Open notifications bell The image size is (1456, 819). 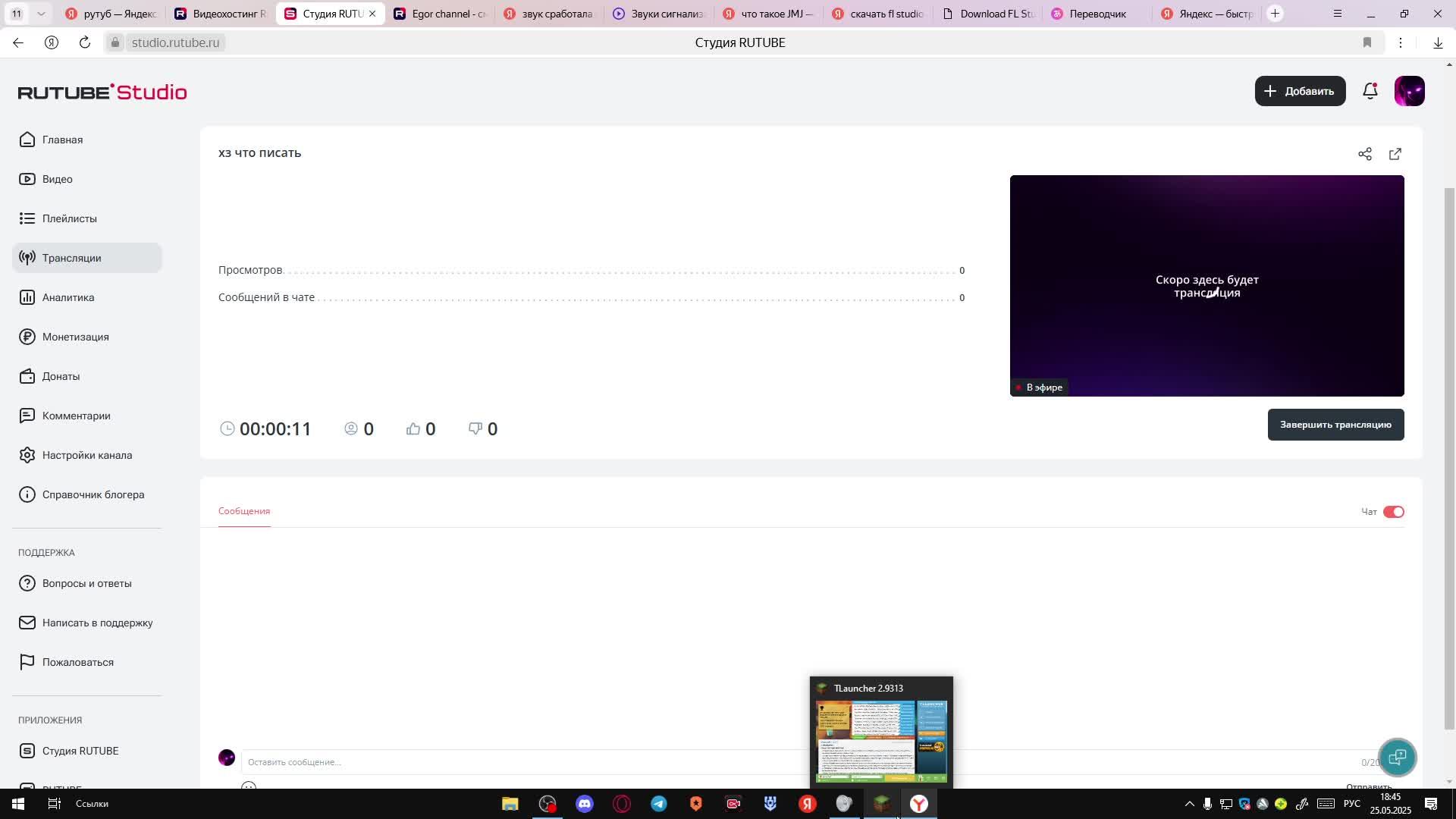click(1370, 91)
